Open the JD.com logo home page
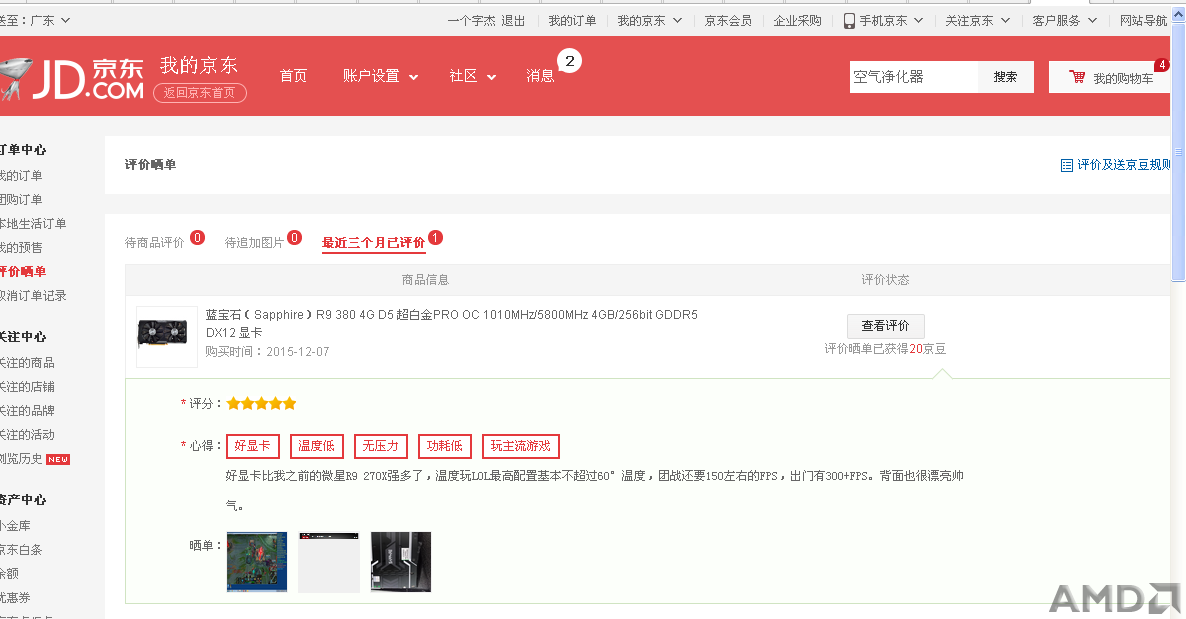 [72, 79]
